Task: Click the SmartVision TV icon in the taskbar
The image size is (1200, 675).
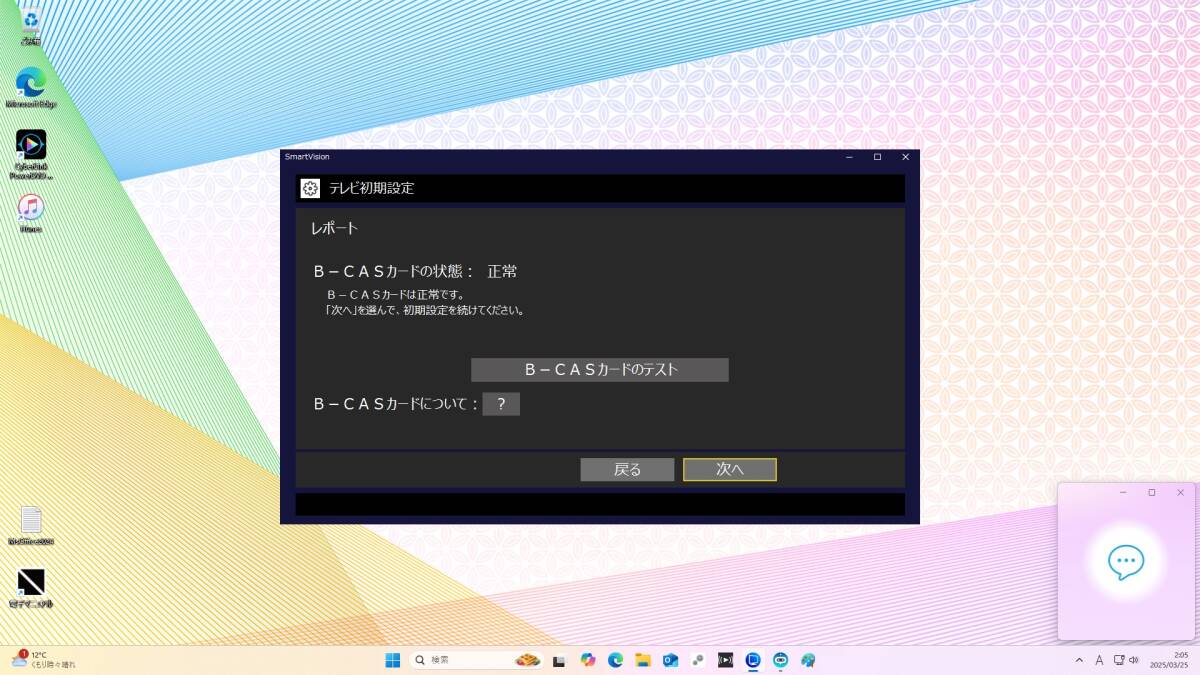Action: click(753, 660)
